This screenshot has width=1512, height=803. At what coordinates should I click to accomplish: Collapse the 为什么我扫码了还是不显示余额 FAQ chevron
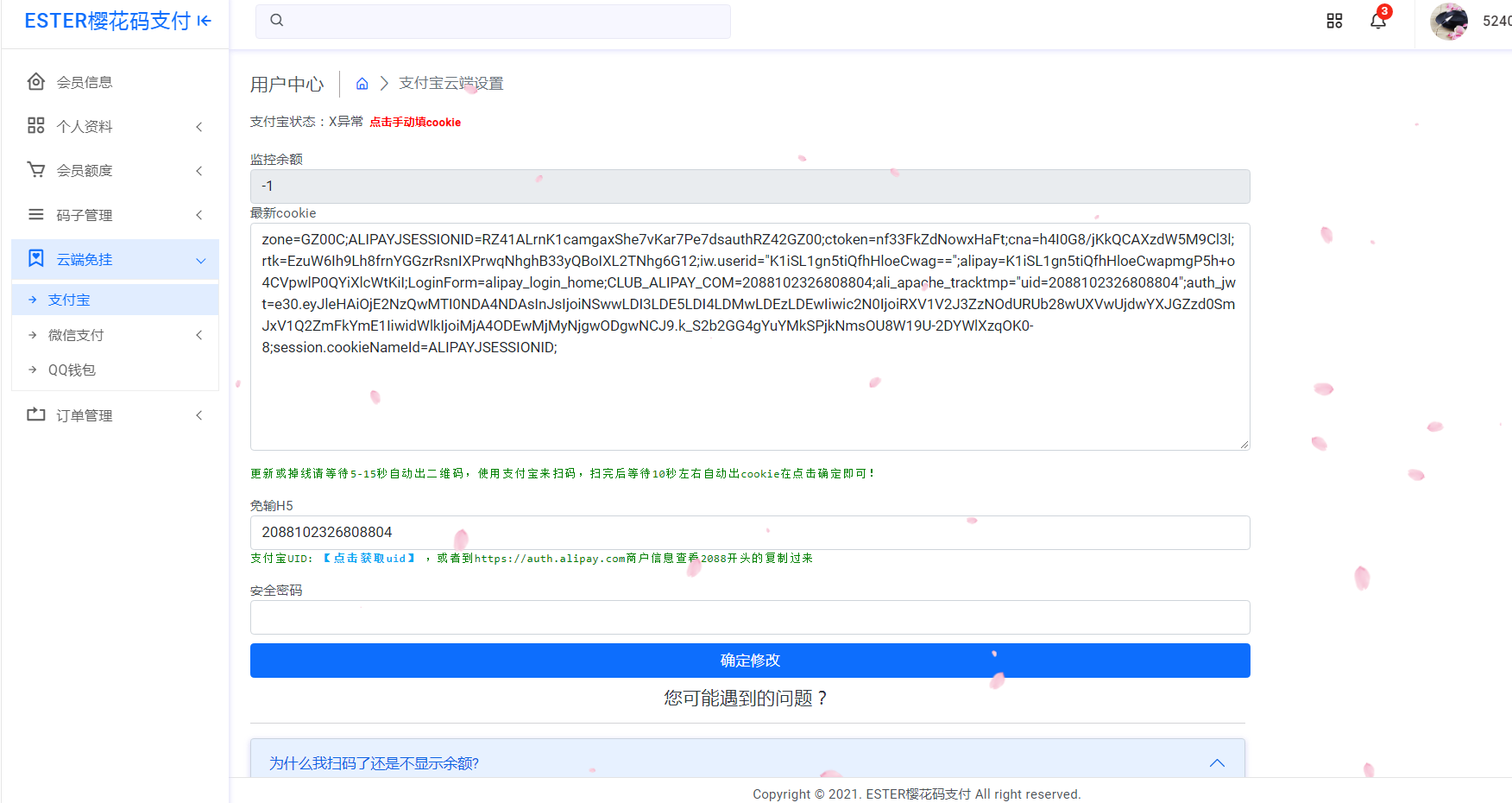pos(1218,763)
